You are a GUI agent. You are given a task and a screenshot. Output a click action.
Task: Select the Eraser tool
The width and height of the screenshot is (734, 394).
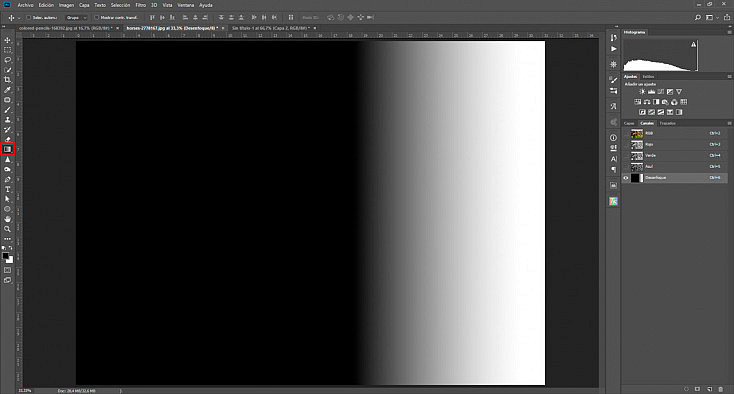pyautogui.click(x=7, y=139)
